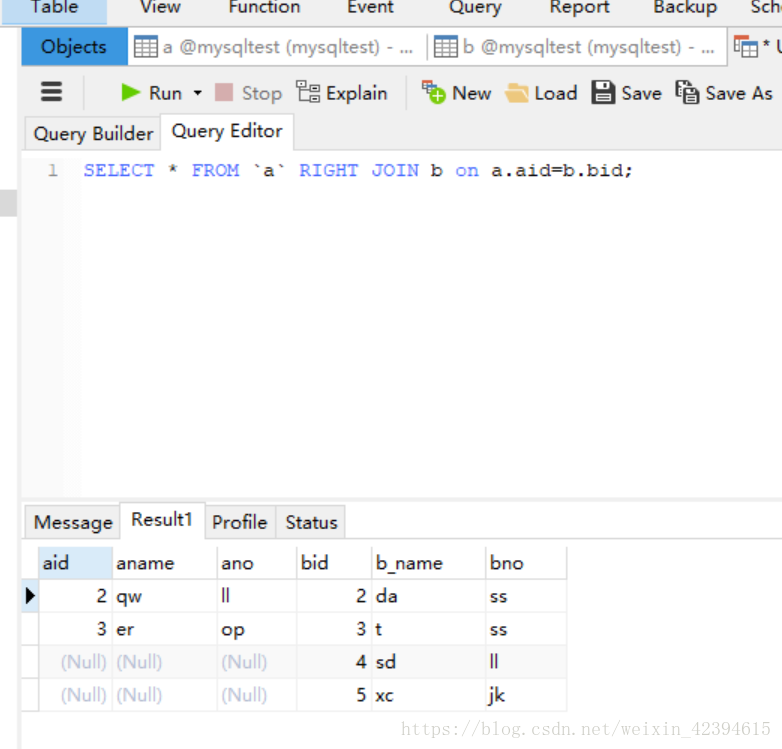This screenshot has width=782, height=749.
Task: Click the aid cell with value 3
Action: pyautogui.click(x=75, y=629)
